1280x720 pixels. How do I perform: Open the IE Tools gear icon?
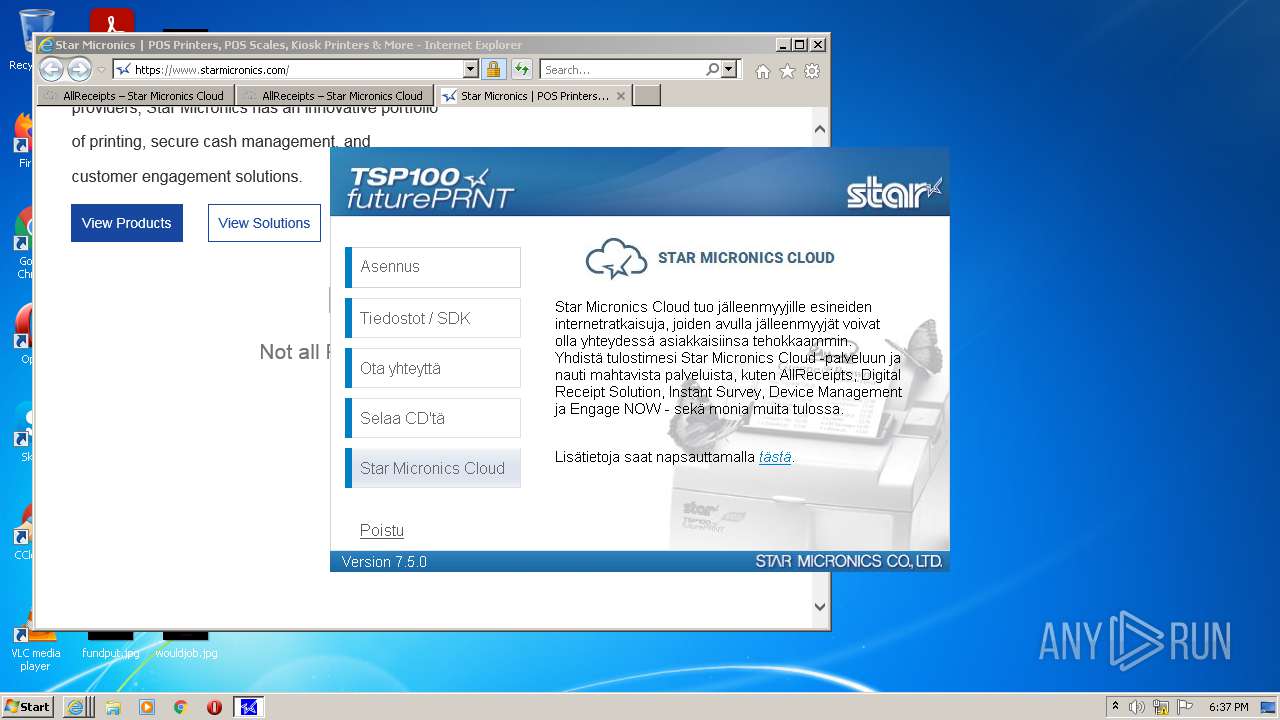(812, 71)
